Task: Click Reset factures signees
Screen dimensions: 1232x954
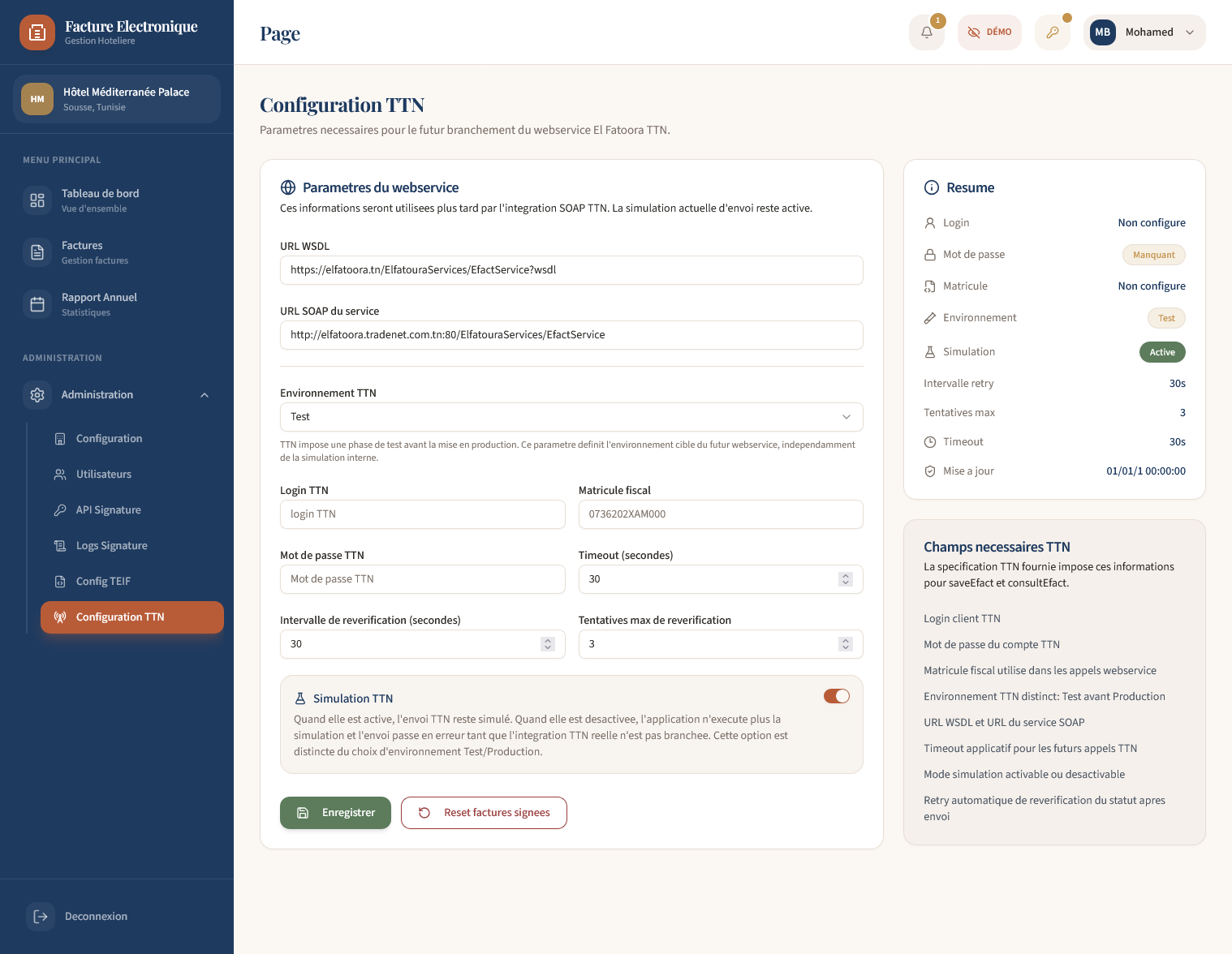Action: click(484, 812)
